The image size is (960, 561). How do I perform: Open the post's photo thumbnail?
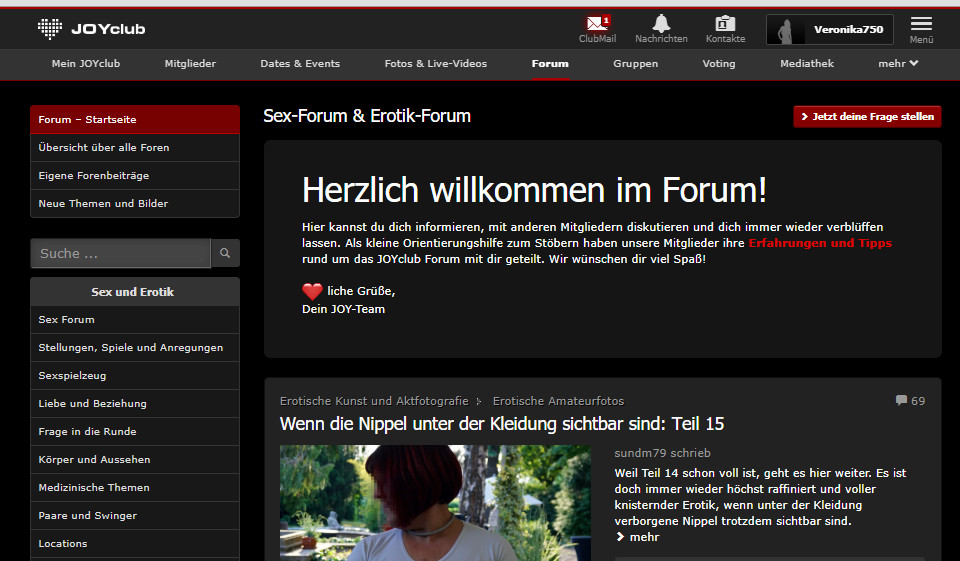(x=435, y=502)
